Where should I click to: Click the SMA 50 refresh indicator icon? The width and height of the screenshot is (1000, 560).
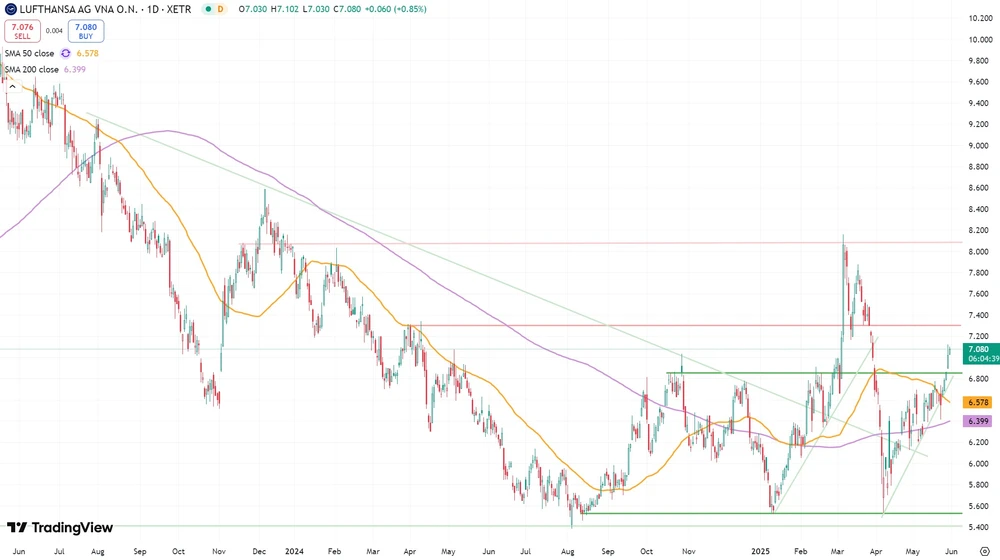(x=66, y=53)
